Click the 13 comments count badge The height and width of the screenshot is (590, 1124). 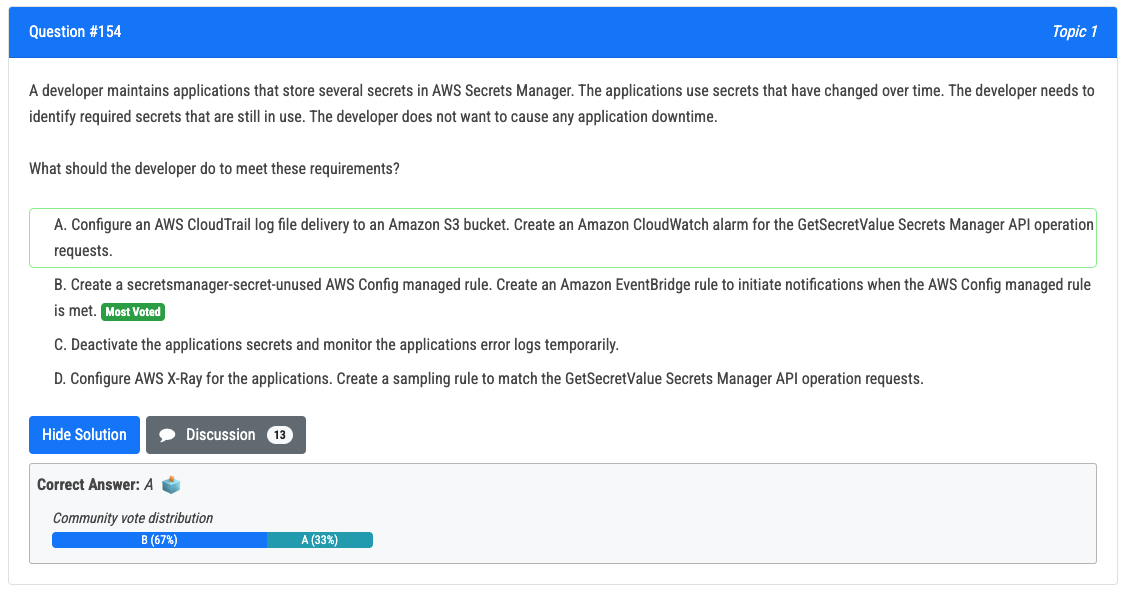pyautogui.click(x=280, y=435)
